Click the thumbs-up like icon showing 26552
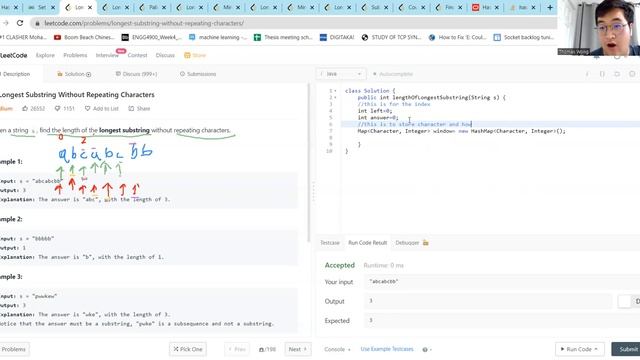 point(25,109)
